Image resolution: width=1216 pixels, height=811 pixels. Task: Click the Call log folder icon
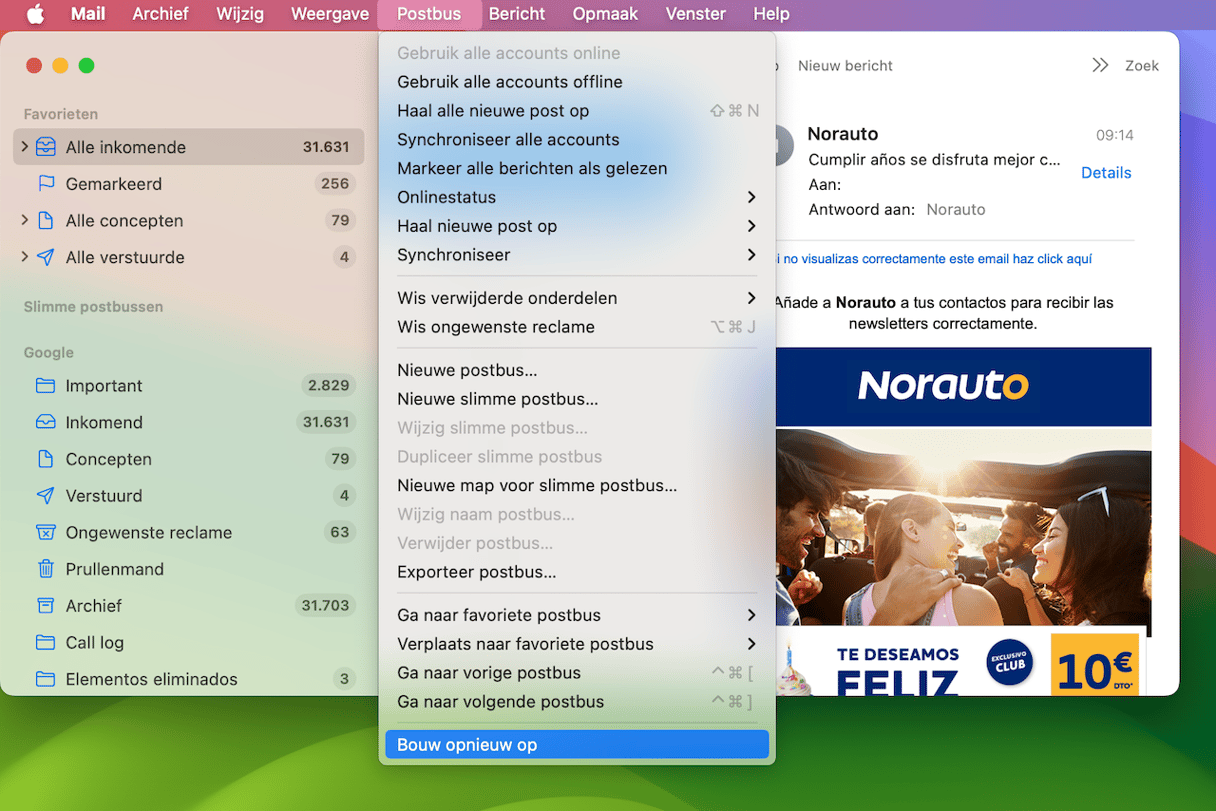45,643
